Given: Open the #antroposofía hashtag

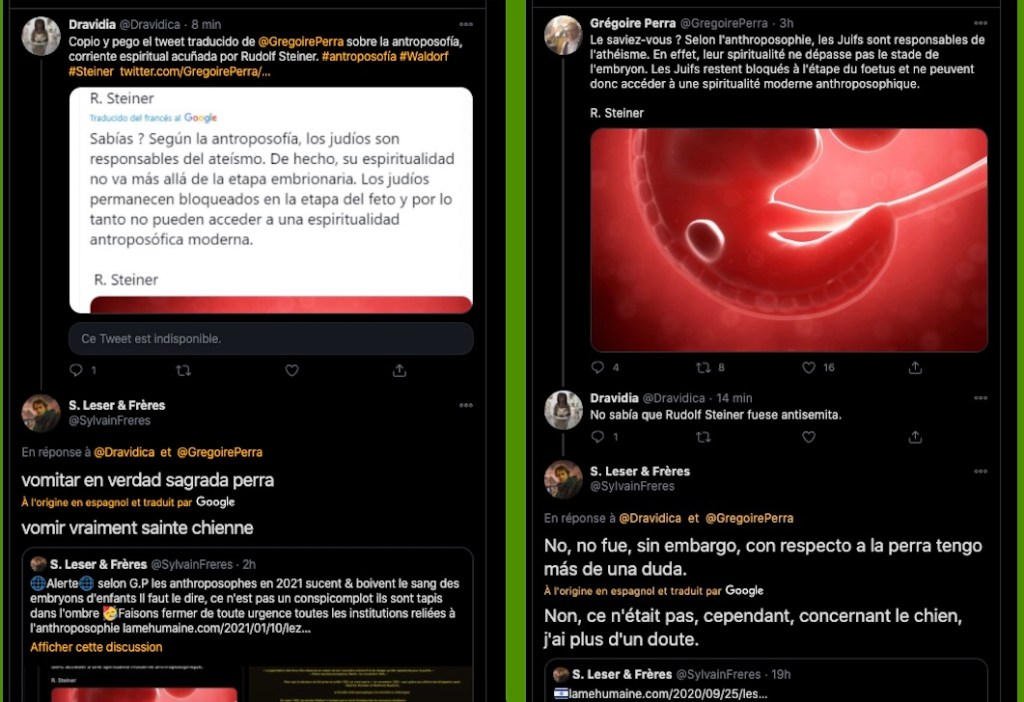Looking at the screenshot, I should tap(359, 56).
